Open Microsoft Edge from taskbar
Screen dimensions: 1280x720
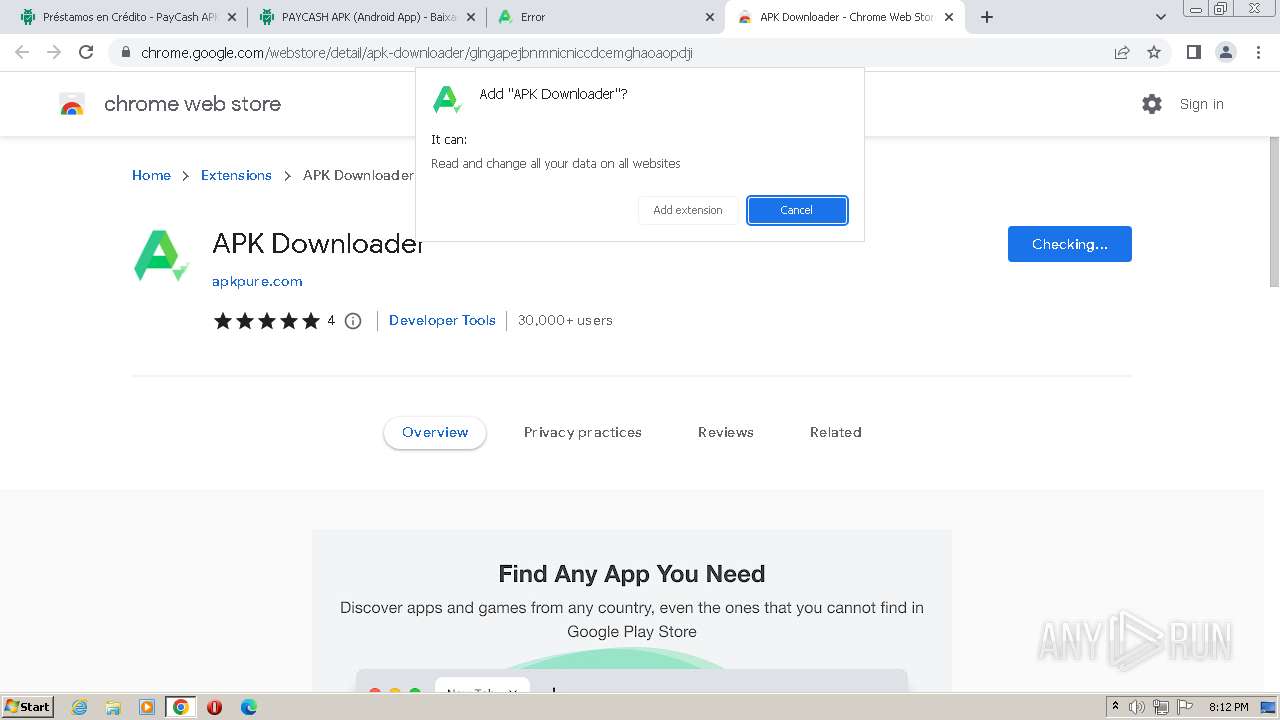pos(248,707)
